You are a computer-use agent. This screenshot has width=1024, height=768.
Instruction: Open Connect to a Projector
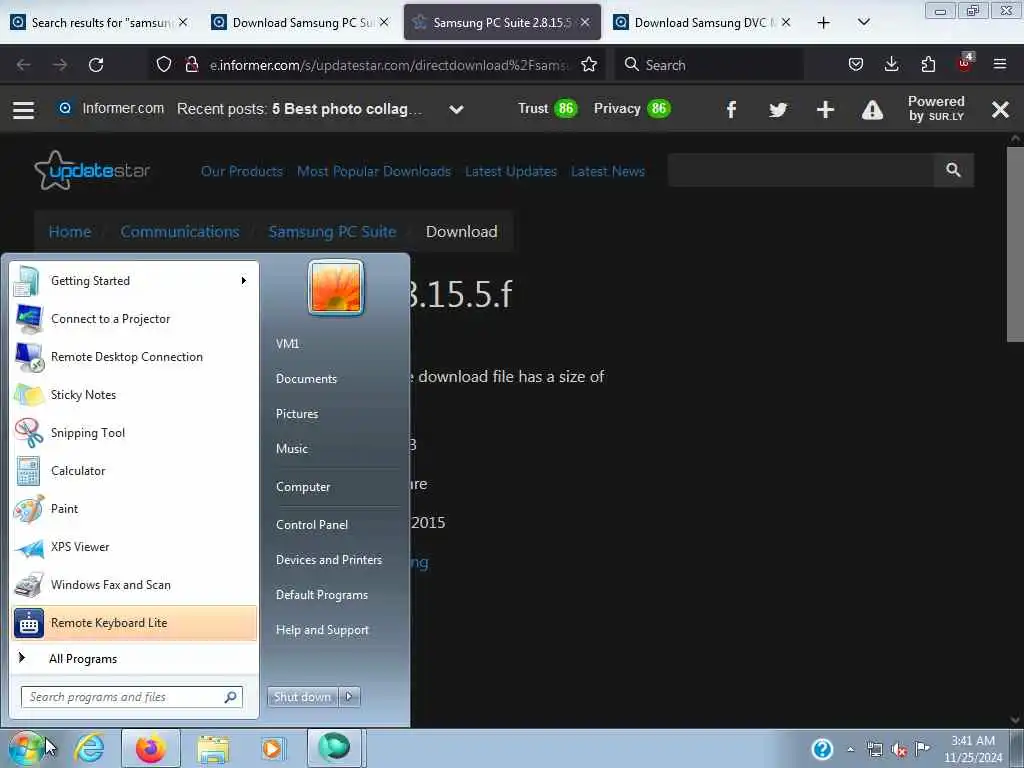click(x=134, y=319)
